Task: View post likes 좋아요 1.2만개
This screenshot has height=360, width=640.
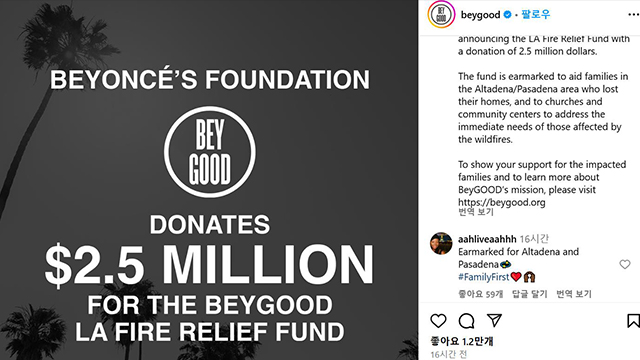Action: point(462,341)
